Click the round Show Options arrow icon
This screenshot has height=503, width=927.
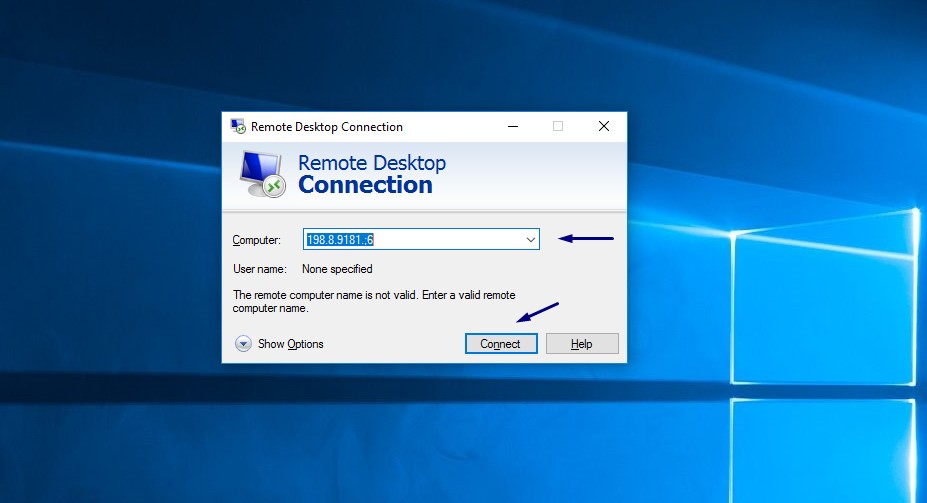[243, 343]
